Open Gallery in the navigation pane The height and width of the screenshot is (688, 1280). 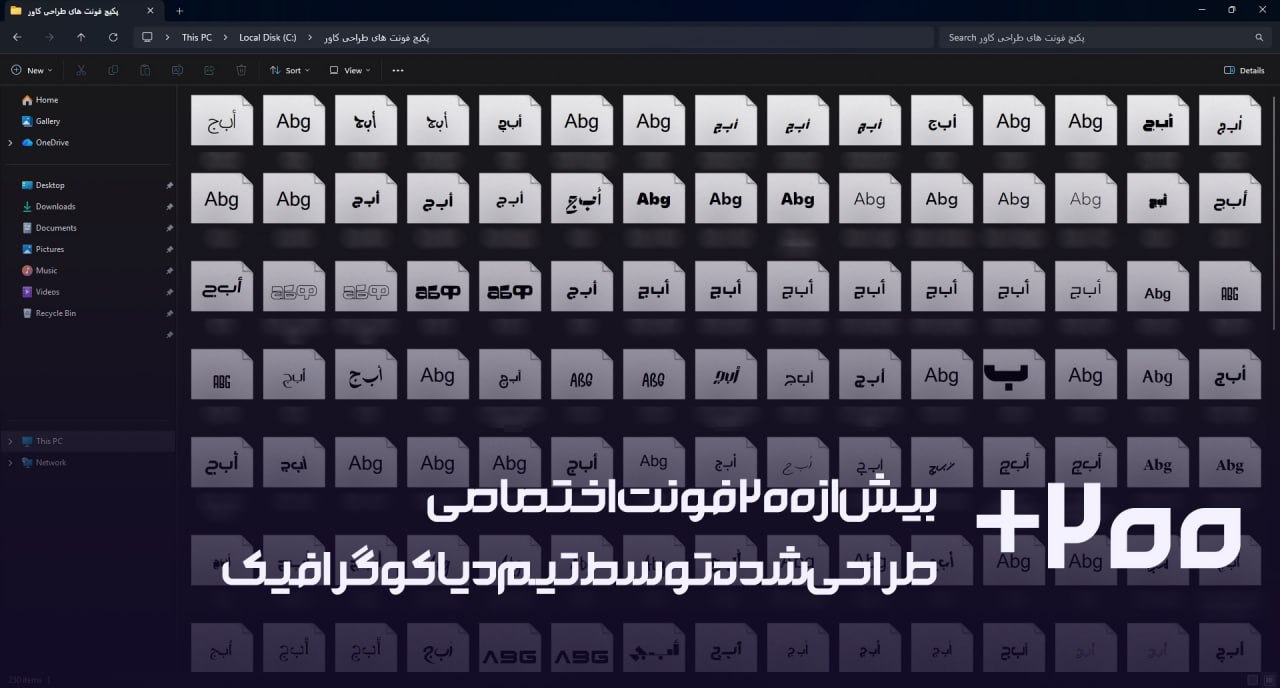click(x=41, y=121)
